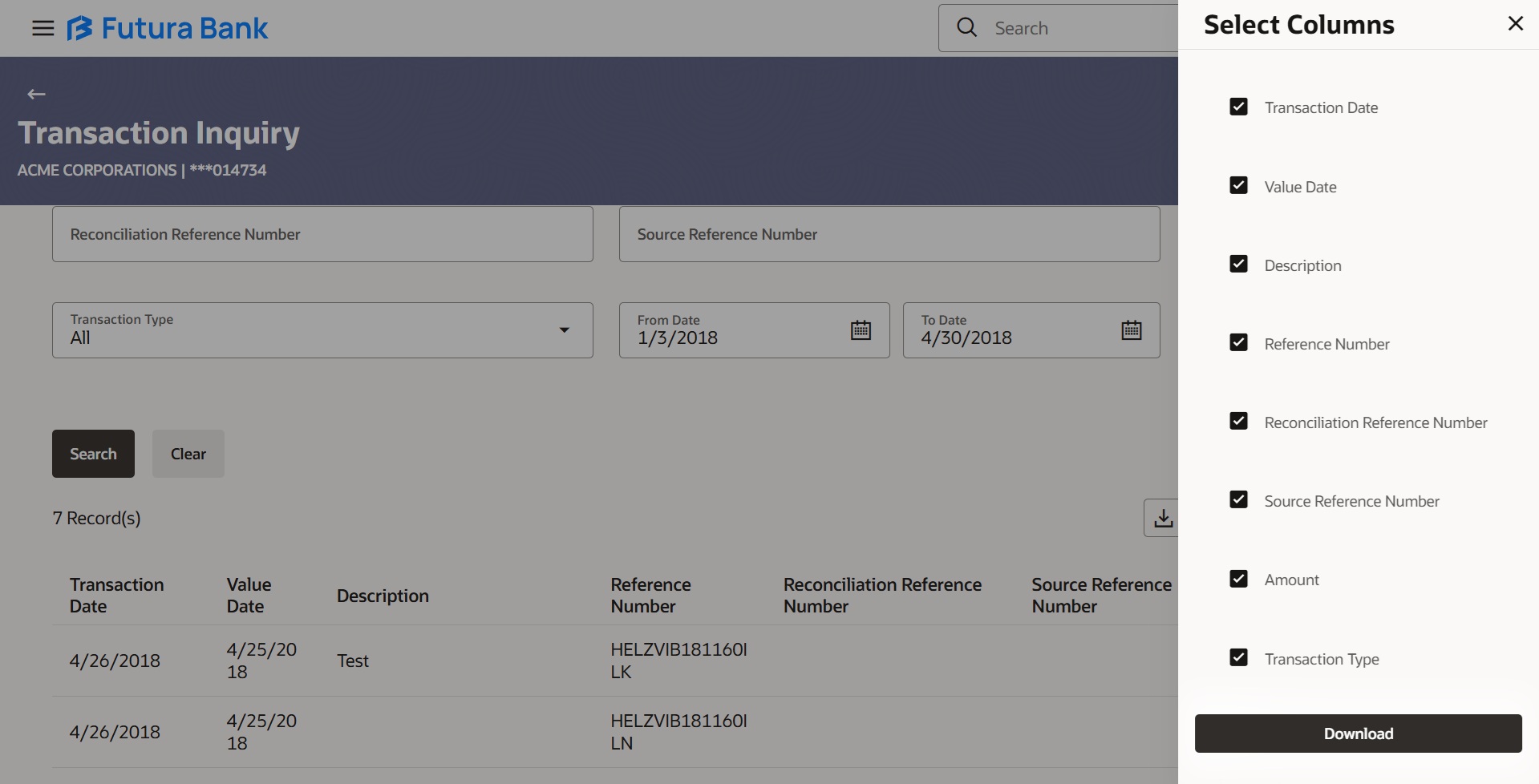This screenshot has width=1539, height=784.
Task: Click the Transaction Date table column header
Action: (116, 596)
